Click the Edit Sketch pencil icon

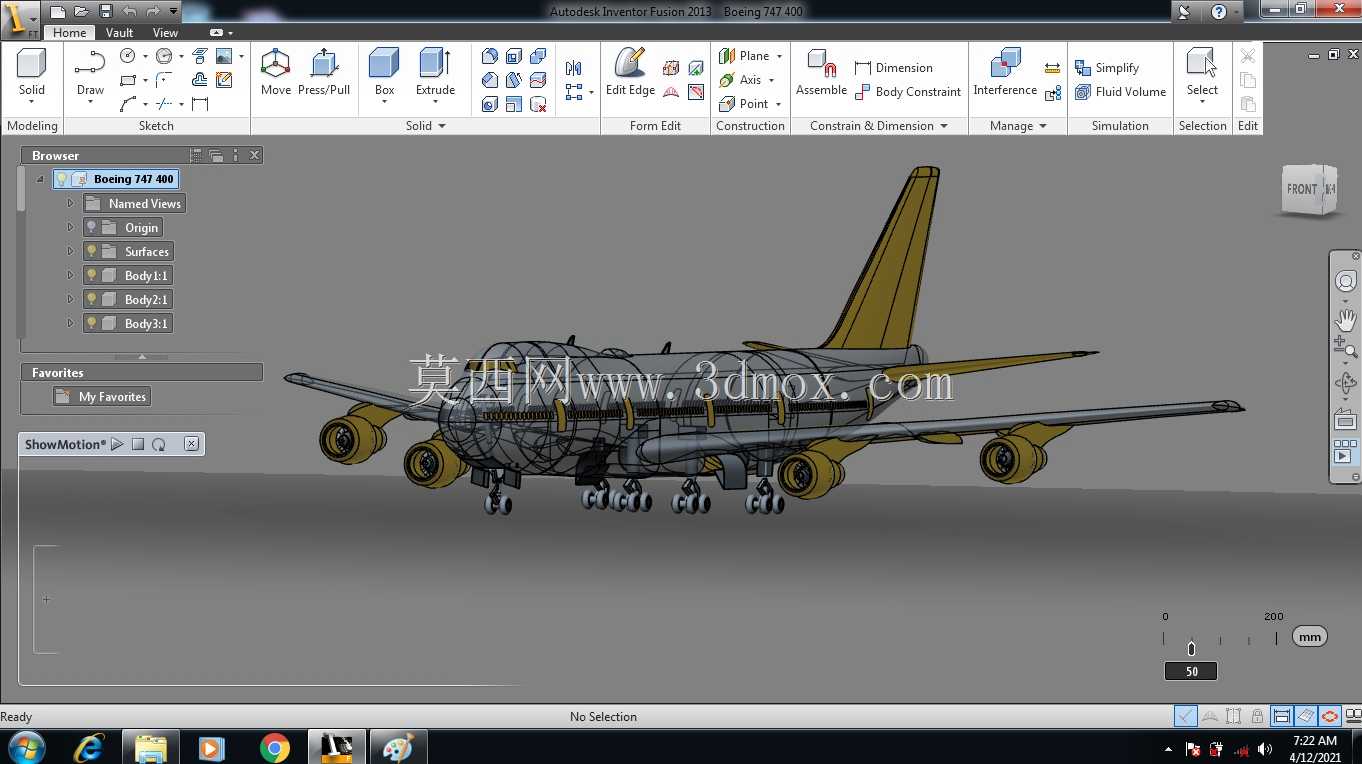[224, 80]
